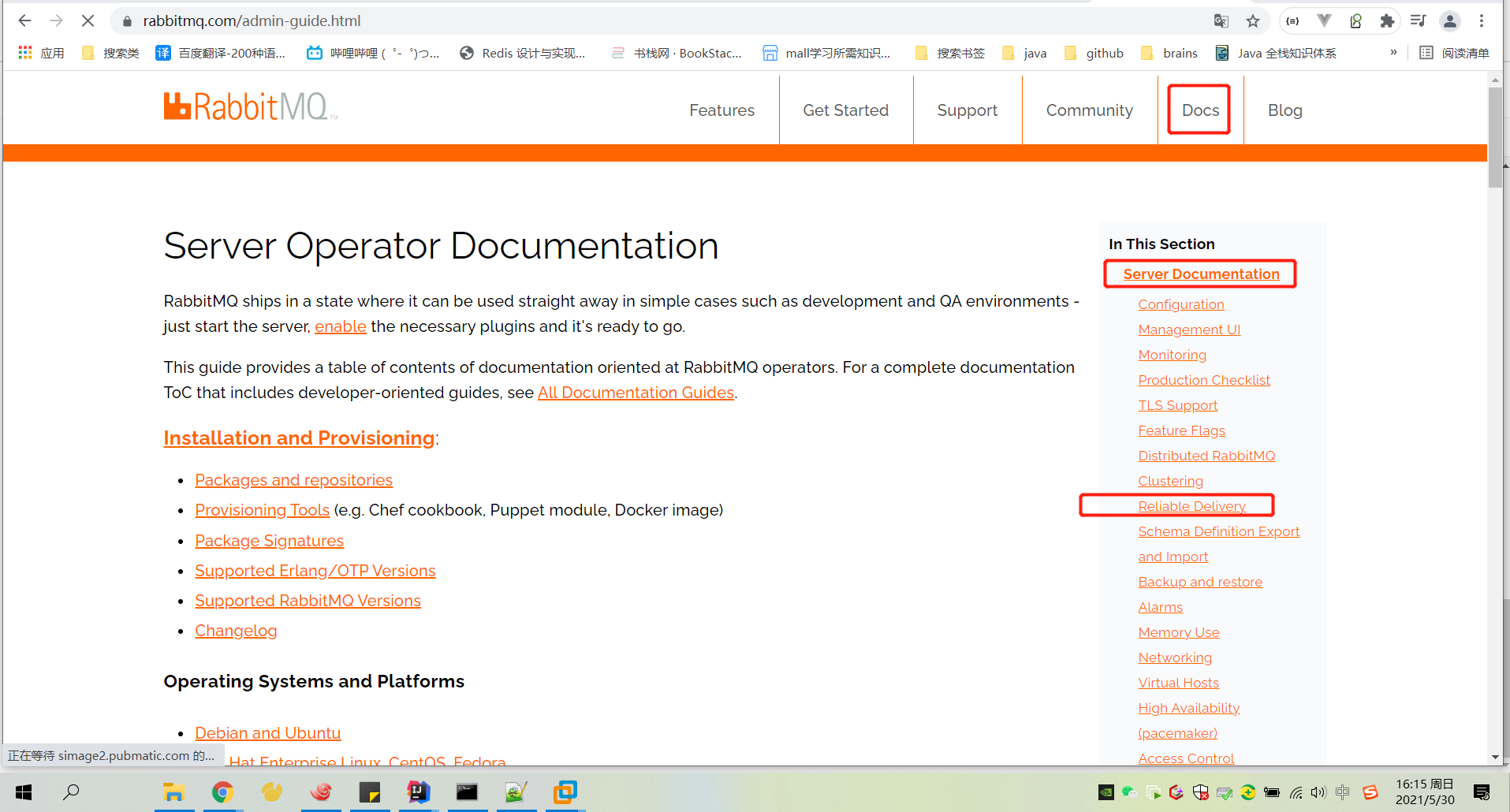Viewport: 1510px width, 812px height.
Task: Go back to the previous page
Action: tap(24, 21)
